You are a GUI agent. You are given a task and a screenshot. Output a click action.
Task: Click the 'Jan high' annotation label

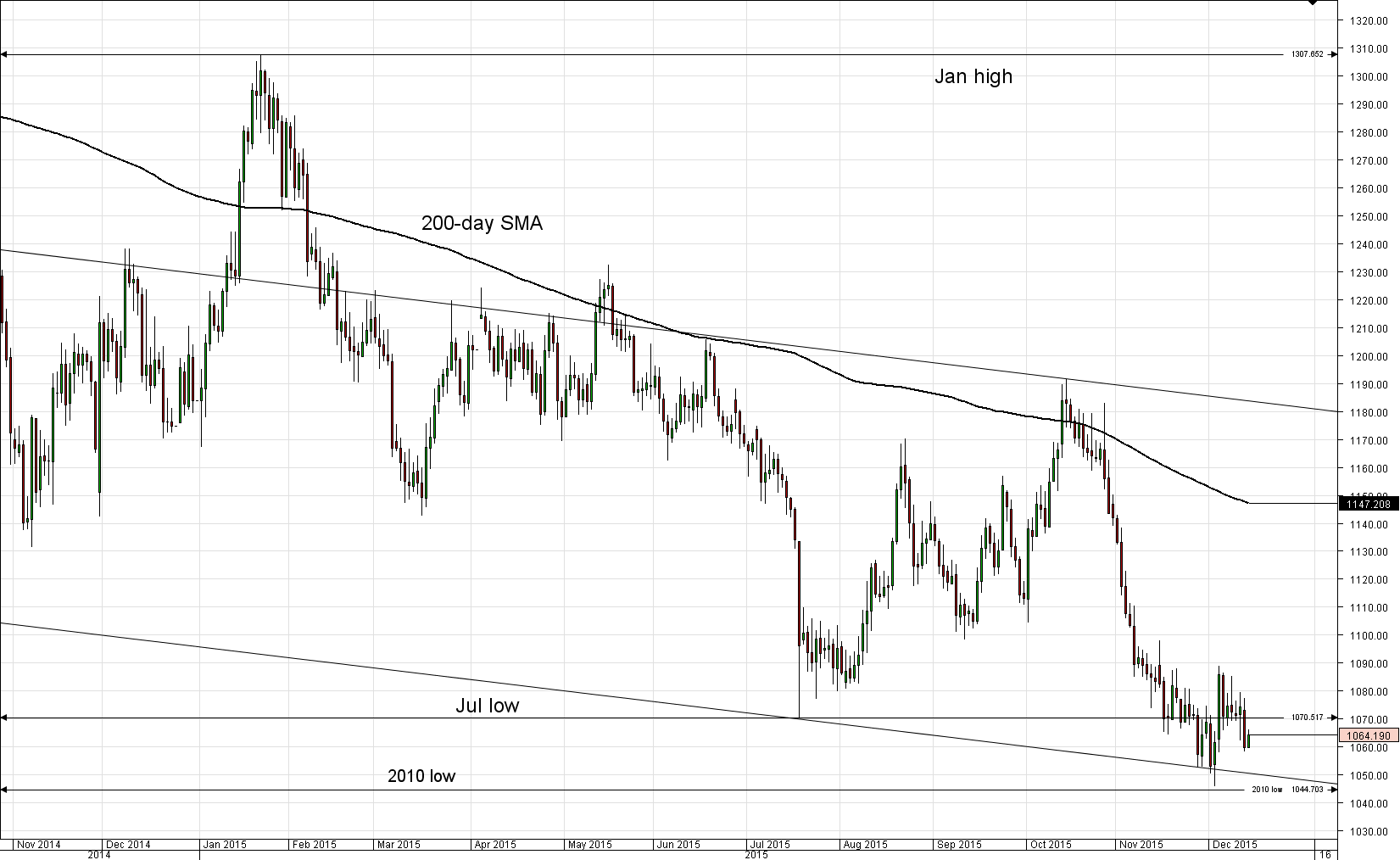(x=973, y=76)
